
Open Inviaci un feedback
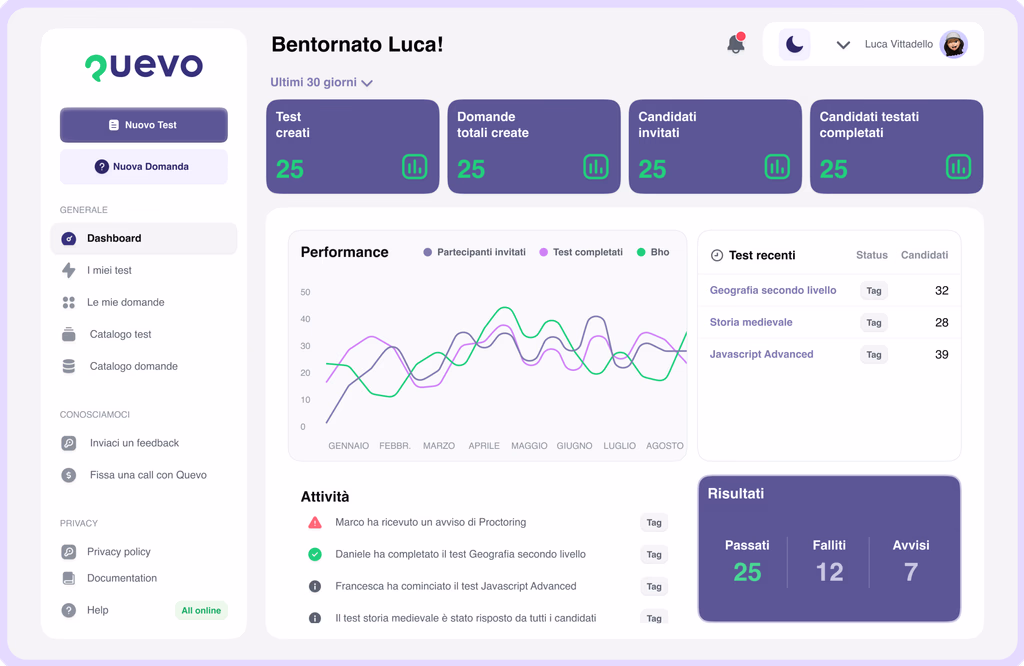134,443
